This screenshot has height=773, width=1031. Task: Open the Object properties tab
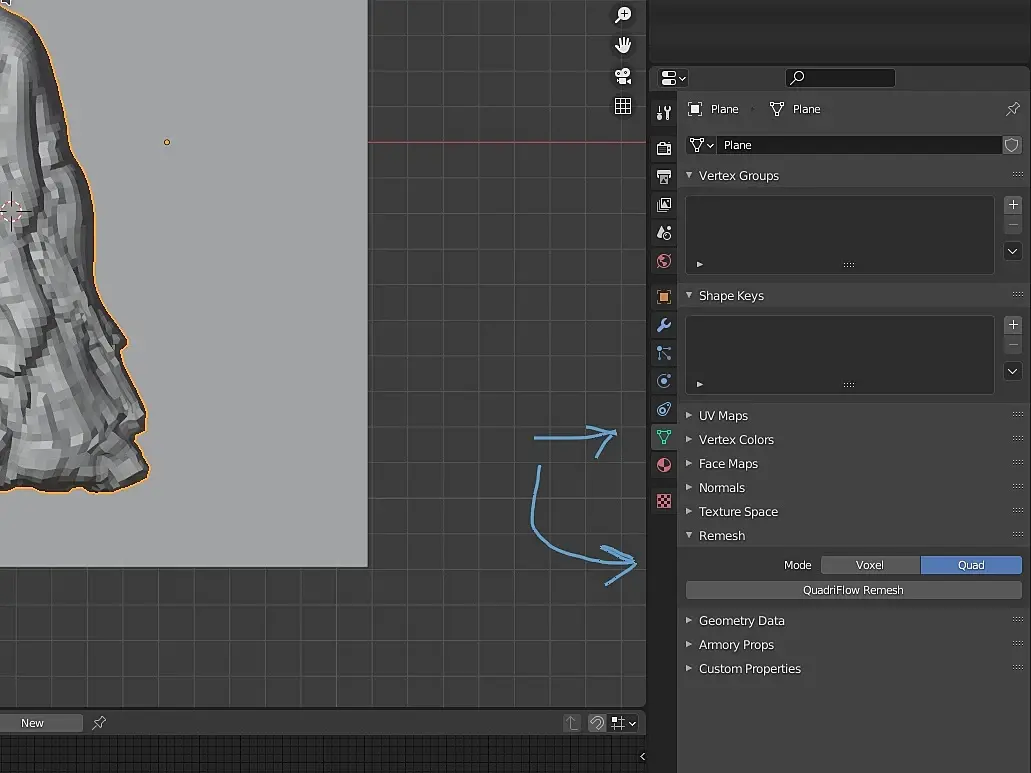point(664,297)
